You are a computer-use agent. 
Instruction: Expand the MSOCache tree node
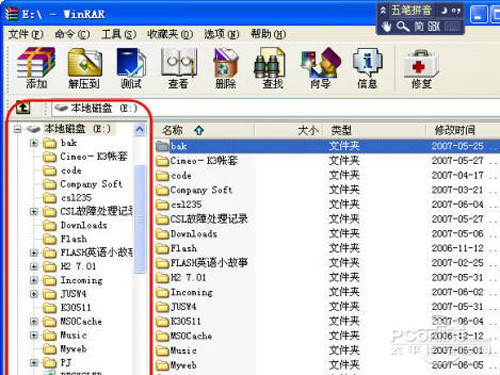click(34, 321)
